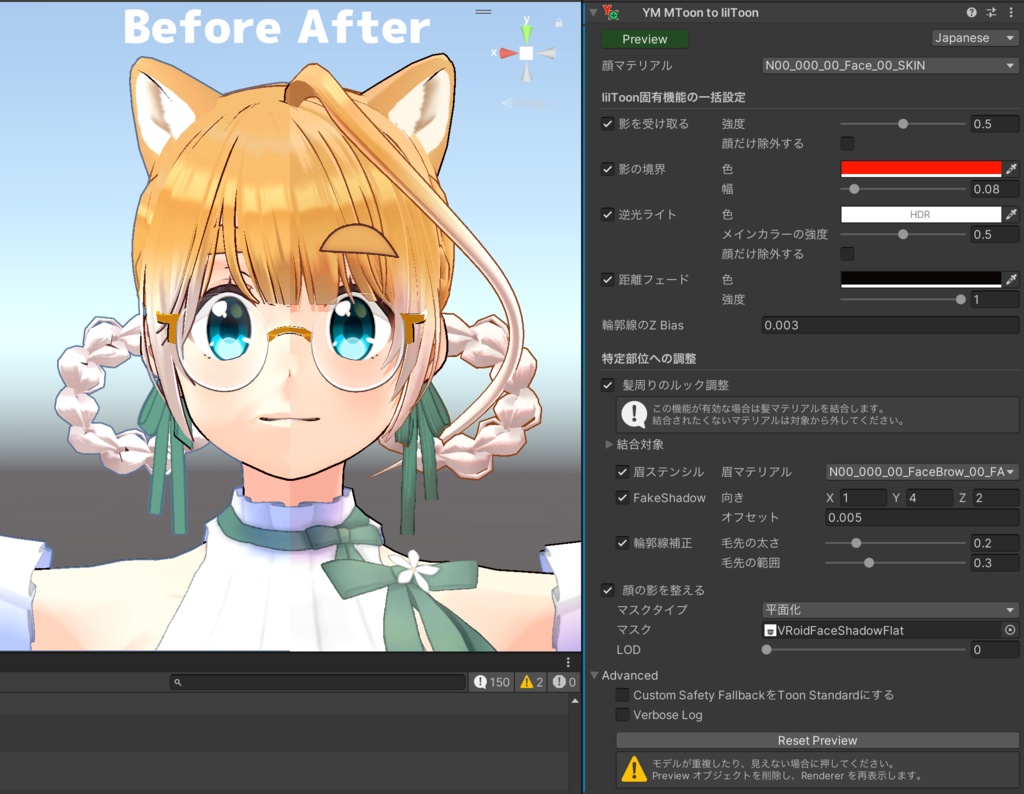The image size is (1024, 794).
Task: Click the Reset Preview button
Action: pyautogui.click(x=817, y=740)
